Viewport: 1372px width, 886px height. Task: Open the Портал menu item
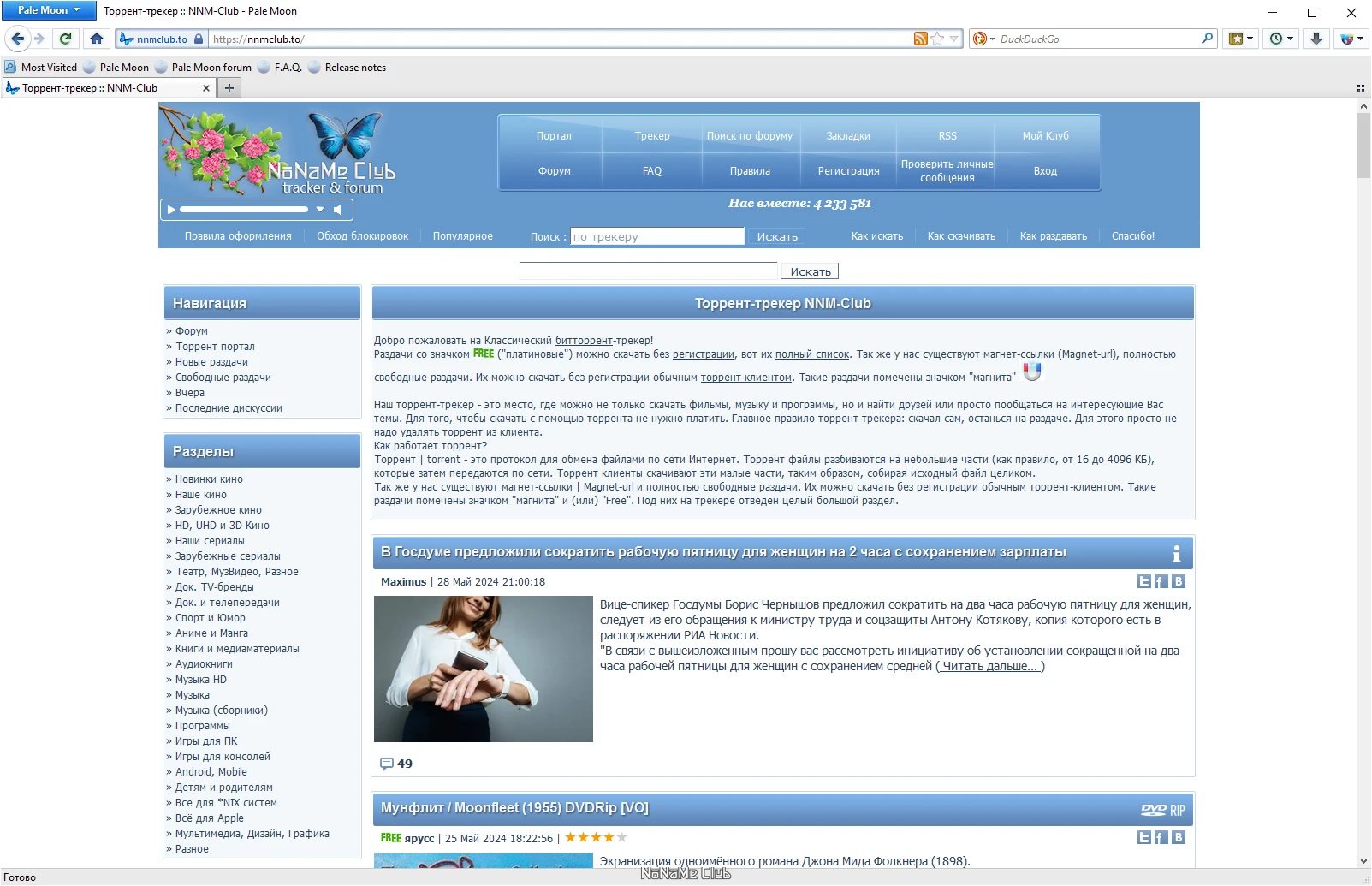pos(554,135)
